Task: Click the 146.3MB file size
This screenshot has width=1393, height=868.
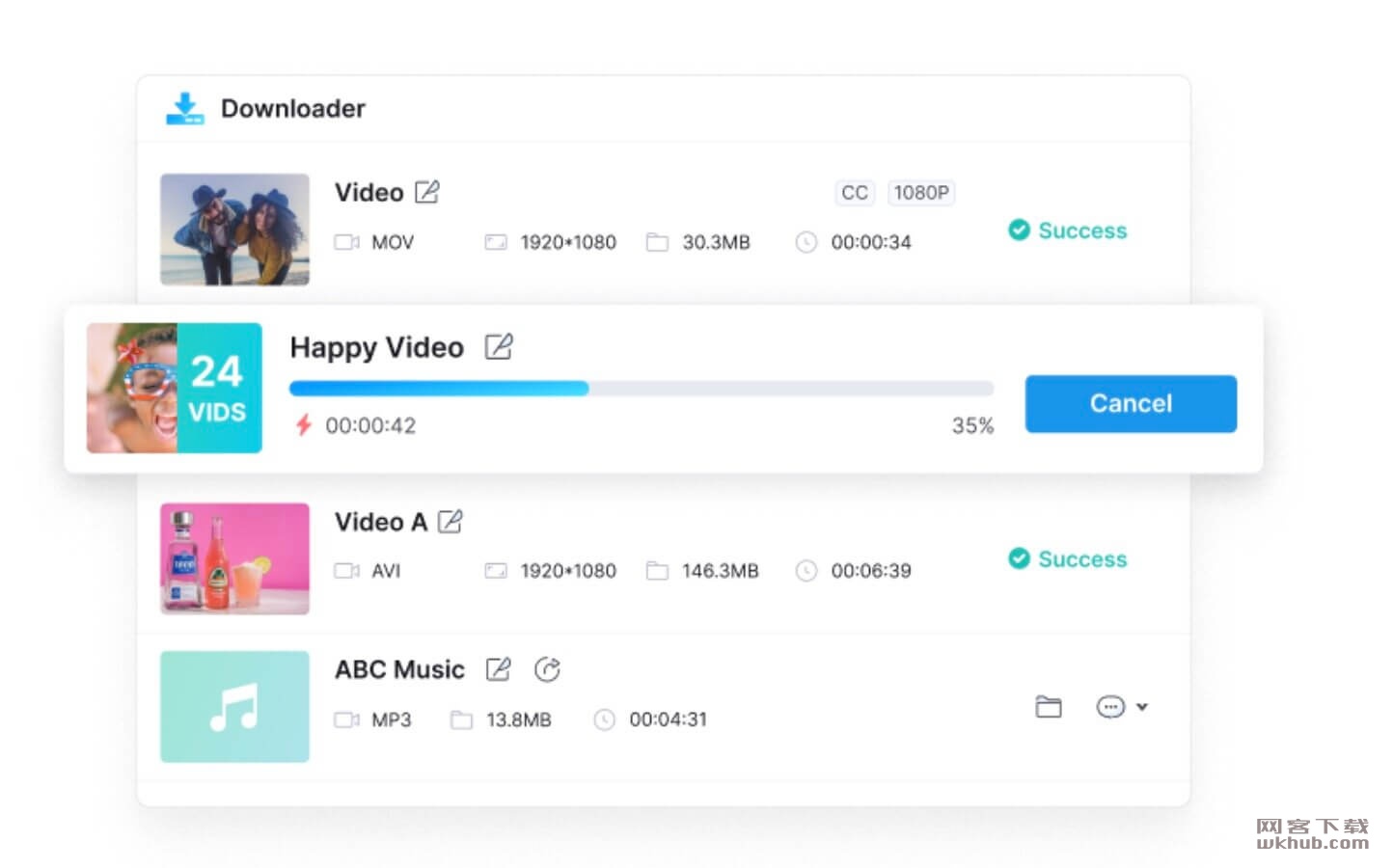Action: click(x=721, y=571)
